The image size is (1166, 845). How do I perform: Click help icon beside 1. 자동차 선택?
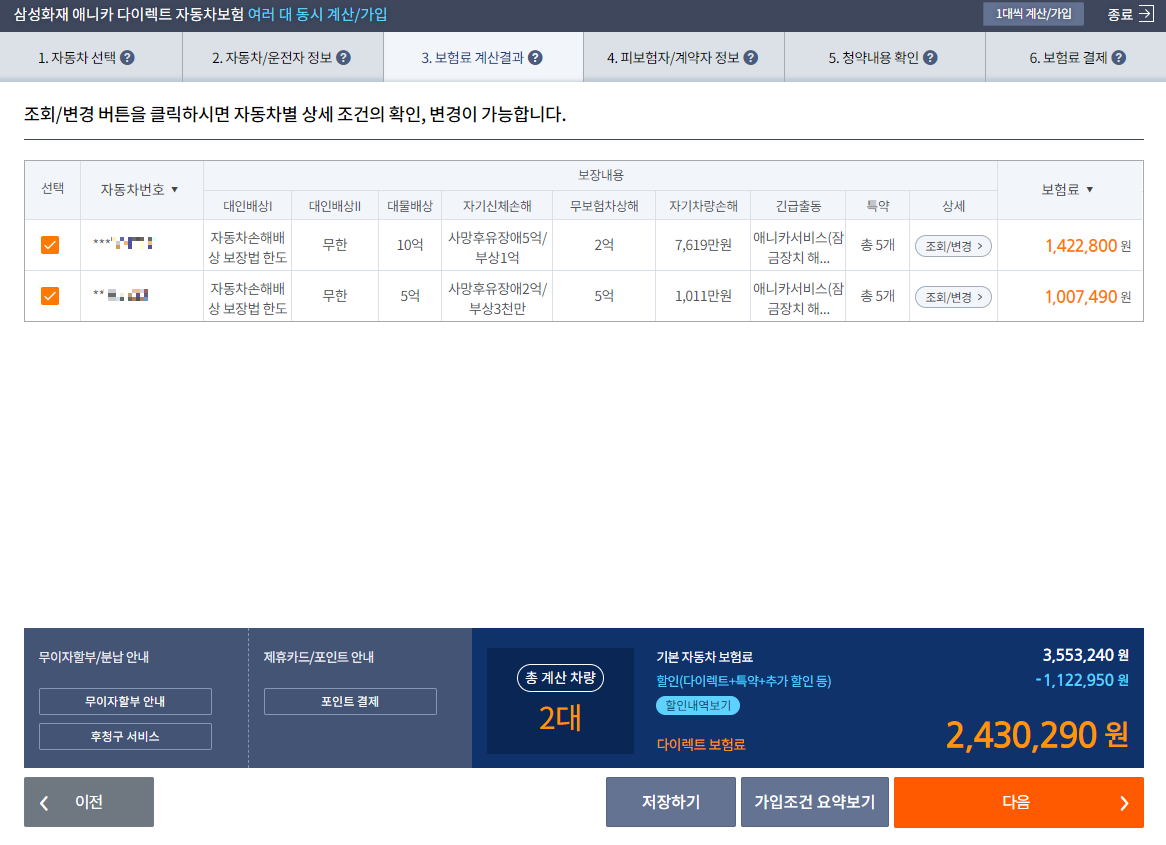tap(127, 57)
